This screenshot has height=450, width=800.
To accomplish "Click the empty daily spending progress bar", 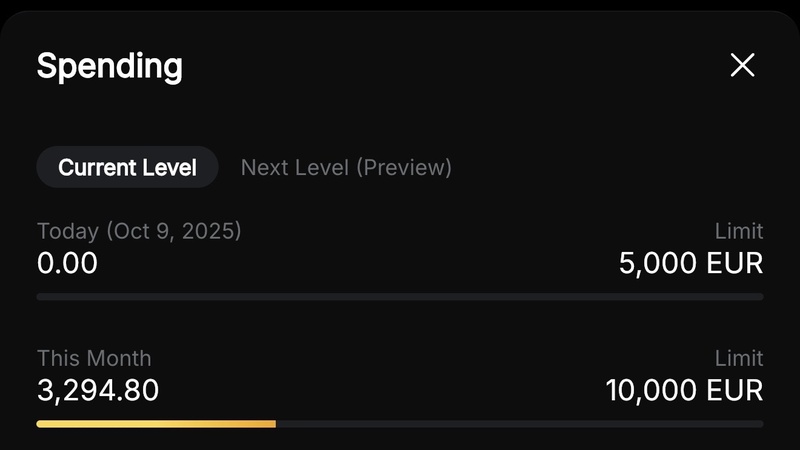I will coord(400,296).
